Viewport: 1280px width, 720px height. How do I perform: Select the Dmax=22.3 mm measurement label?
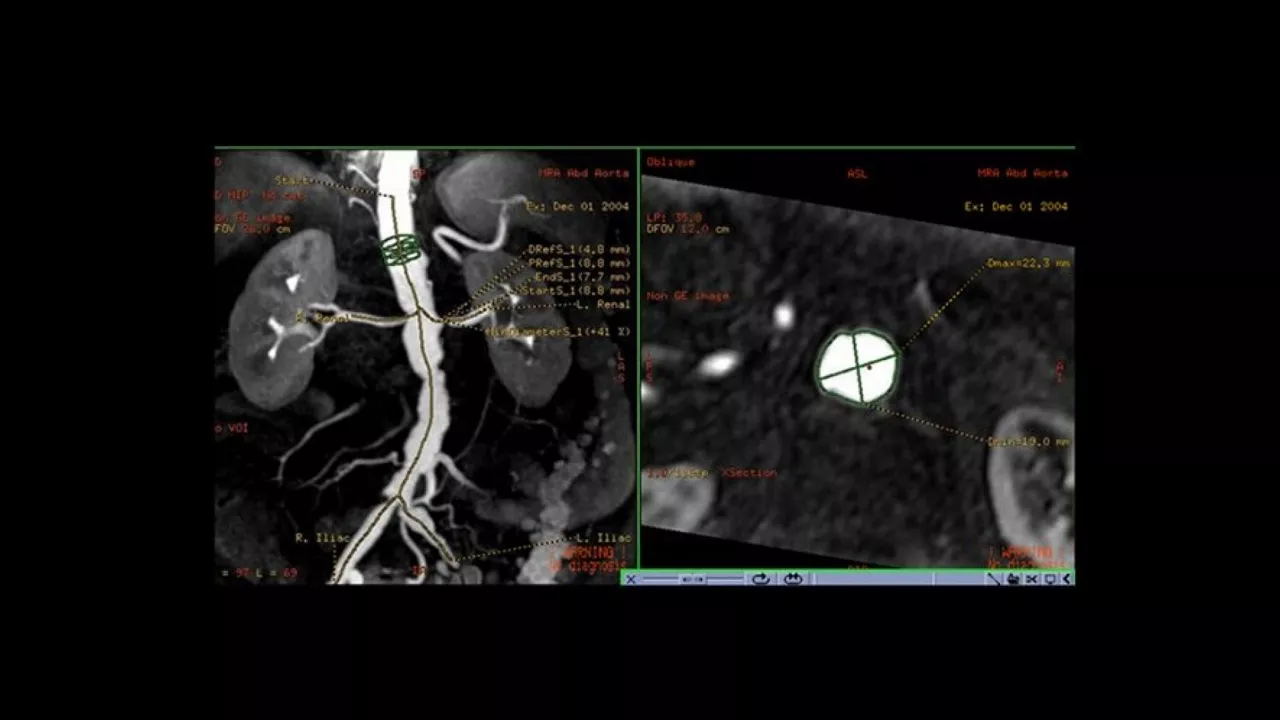(1028, 263)
